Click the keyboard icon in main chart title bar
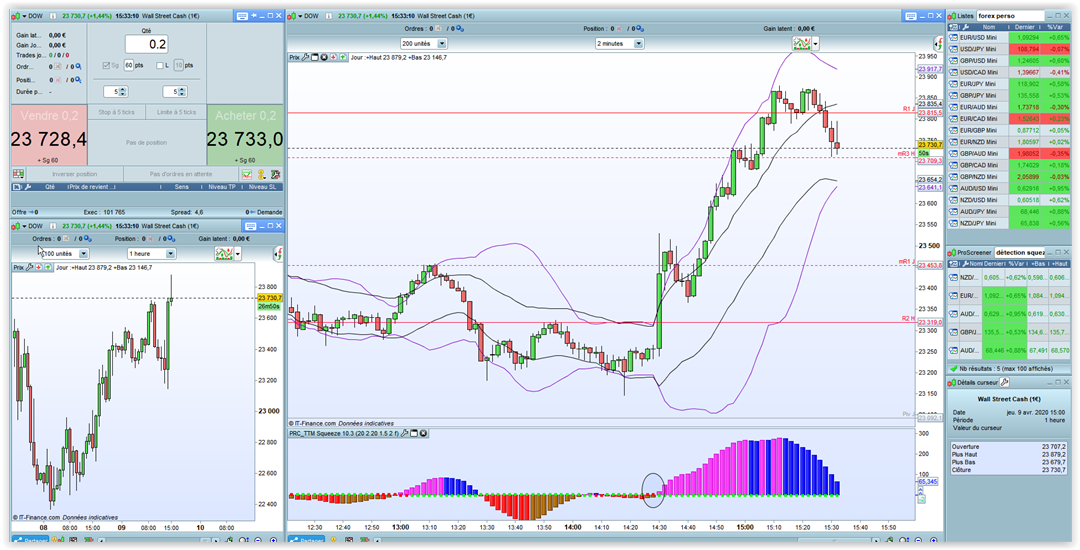 pyautogui.click(x=913, y=15)
